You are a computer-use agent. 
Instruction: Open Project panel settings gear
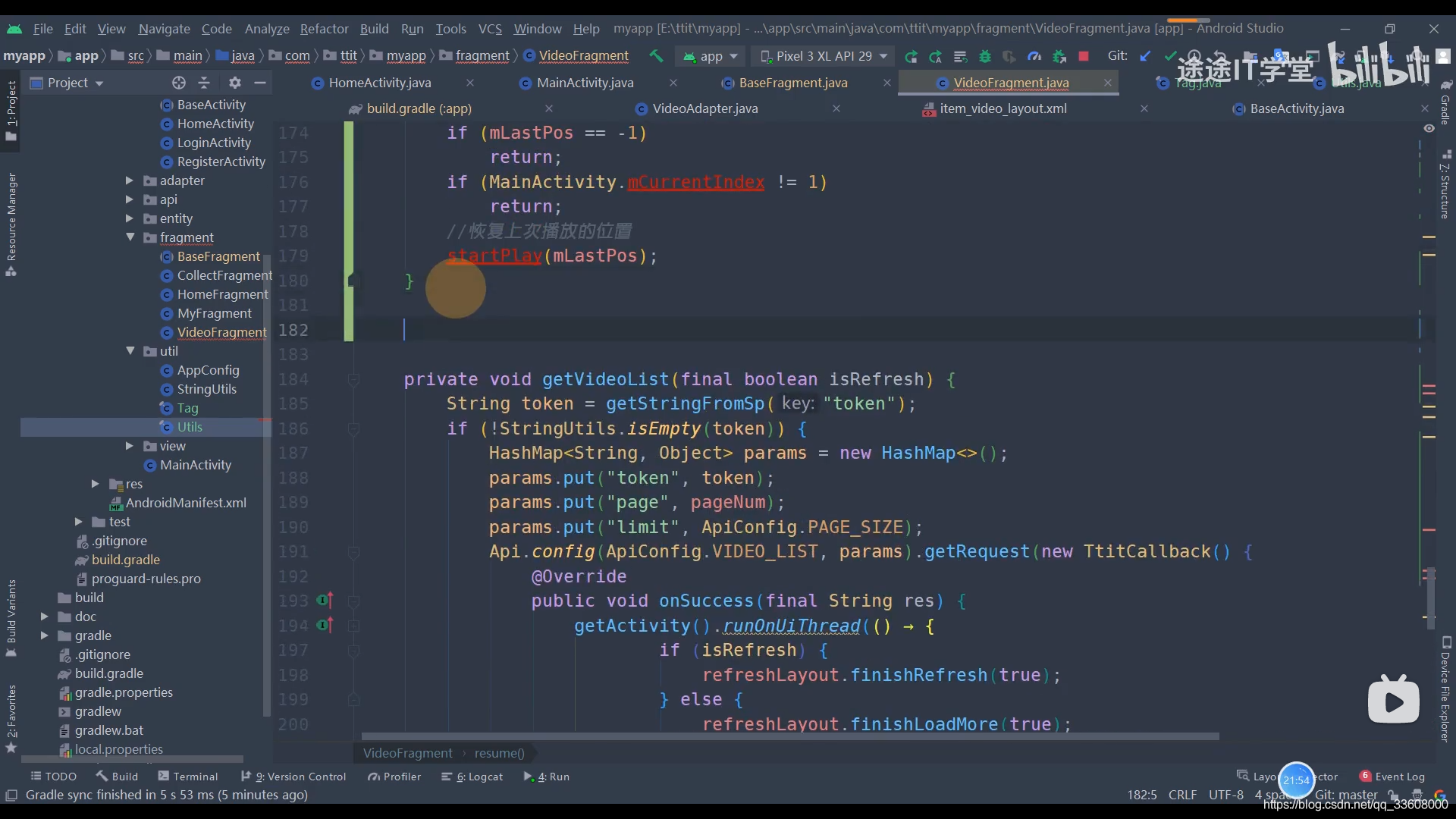(x=235, y=83)
